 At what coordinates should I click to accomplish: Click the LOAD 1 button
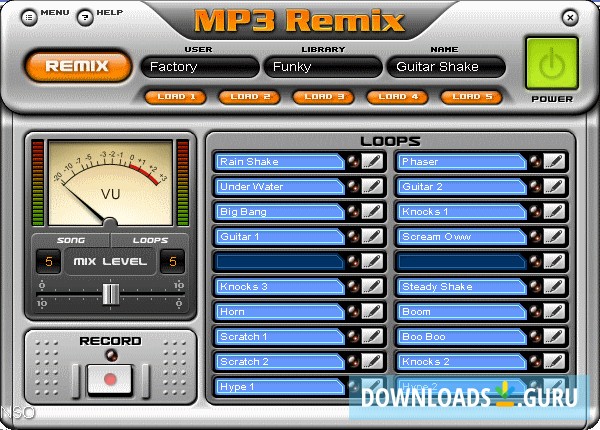pos(176,97)
